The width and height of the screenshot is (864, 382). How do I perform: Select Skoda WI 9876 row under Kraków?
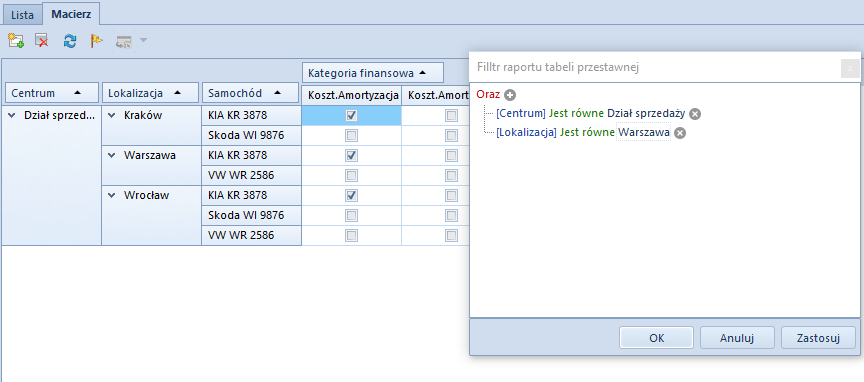tap(251, 136)
